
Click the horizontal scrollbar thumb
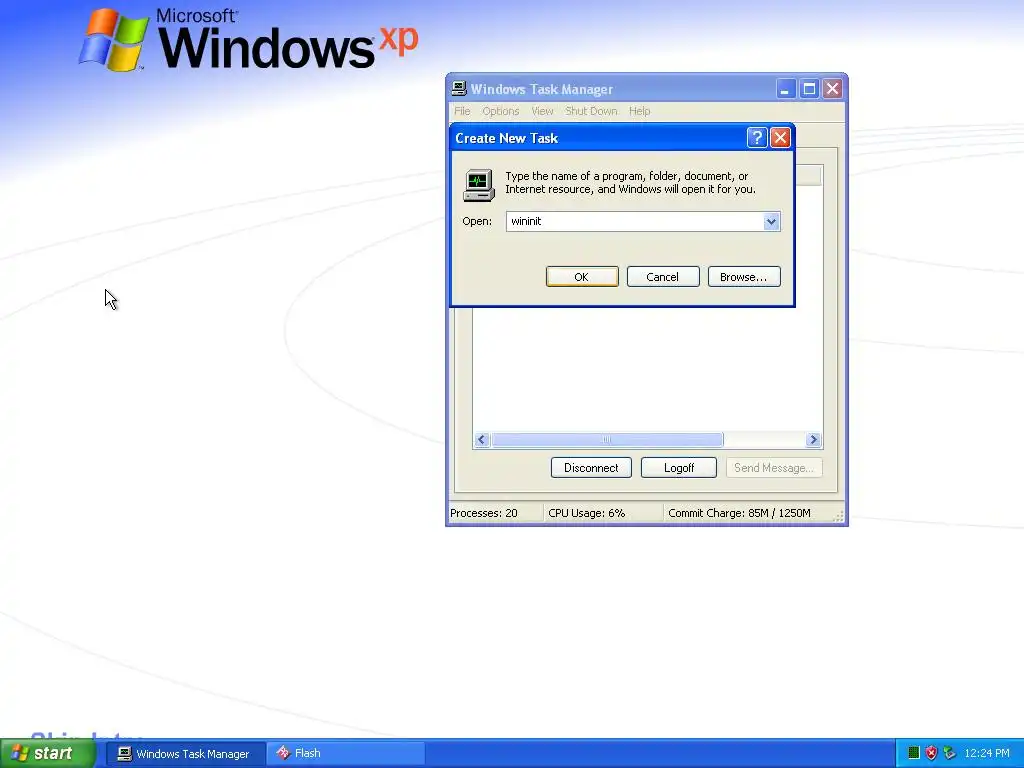tap(607, 440)
